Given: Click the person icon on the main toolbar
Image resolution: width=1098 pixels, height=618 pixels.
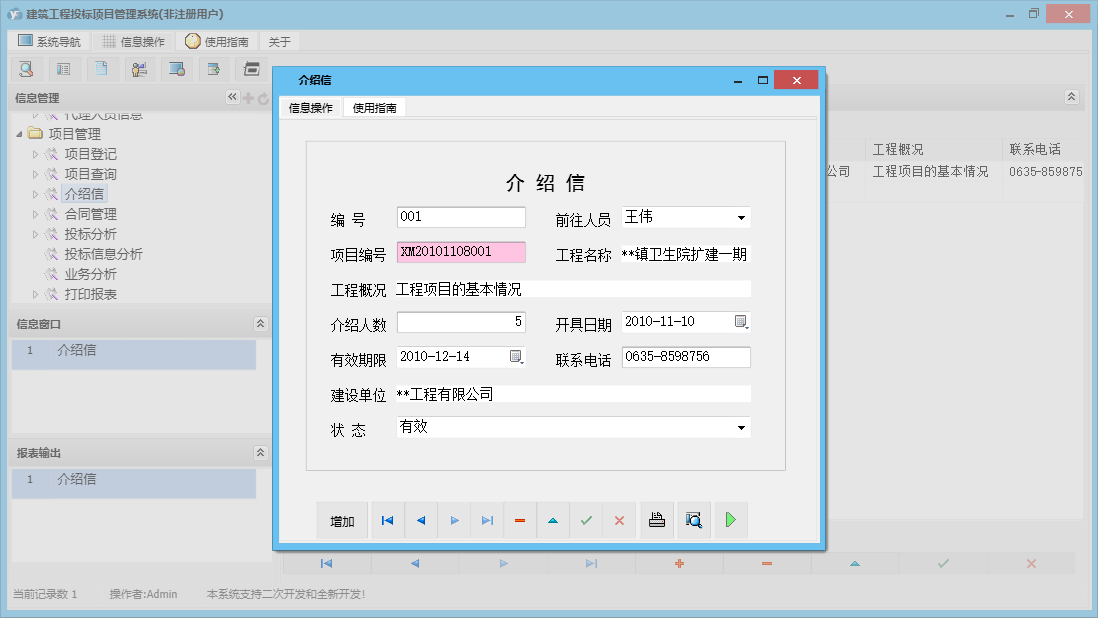Looking at the screenshot, I should point(139,69).
